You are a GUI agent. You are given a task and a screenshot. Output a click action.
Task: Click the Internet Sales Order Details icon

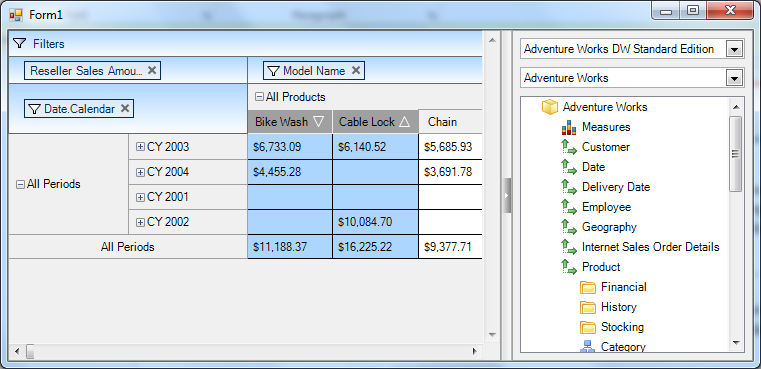tap(569, 247)
